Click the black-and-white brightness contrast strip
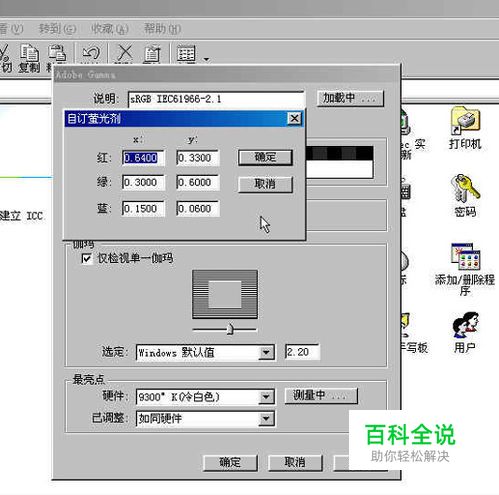Image resolution: width=499 pixels, height=495 pixels. tap(339, 162)
